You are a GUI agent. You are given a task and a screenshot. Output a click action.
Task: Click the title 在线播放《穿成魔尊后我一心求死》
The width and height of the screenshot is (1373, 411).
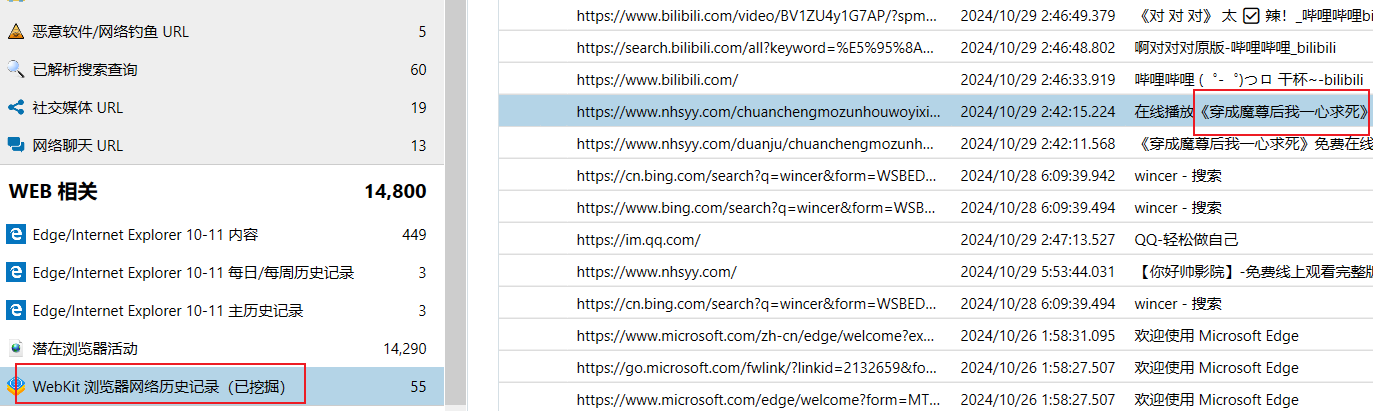[x=1253, y=111]
